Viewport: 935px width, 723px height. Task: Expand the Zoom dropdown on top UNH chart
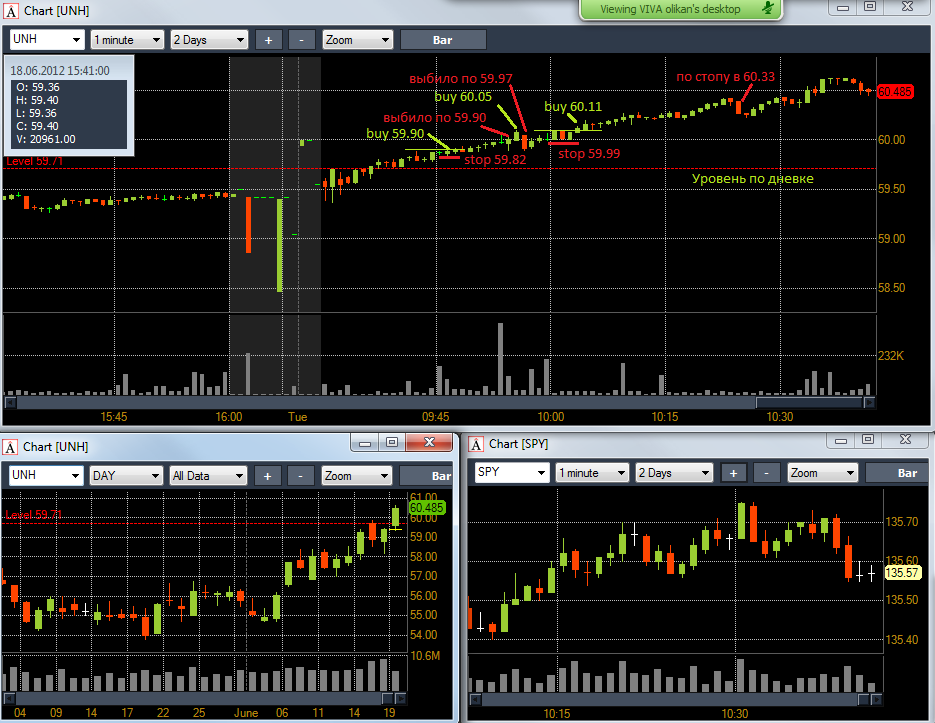click(x=357, y=40)
